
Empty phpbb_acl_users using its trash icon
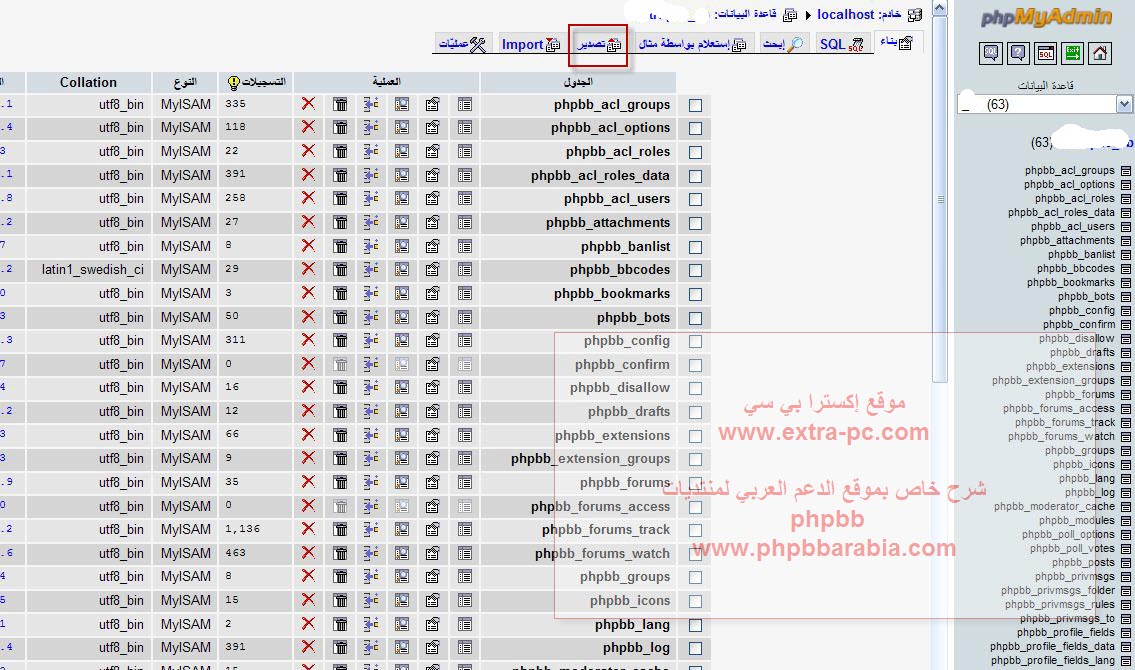(340, 198)
